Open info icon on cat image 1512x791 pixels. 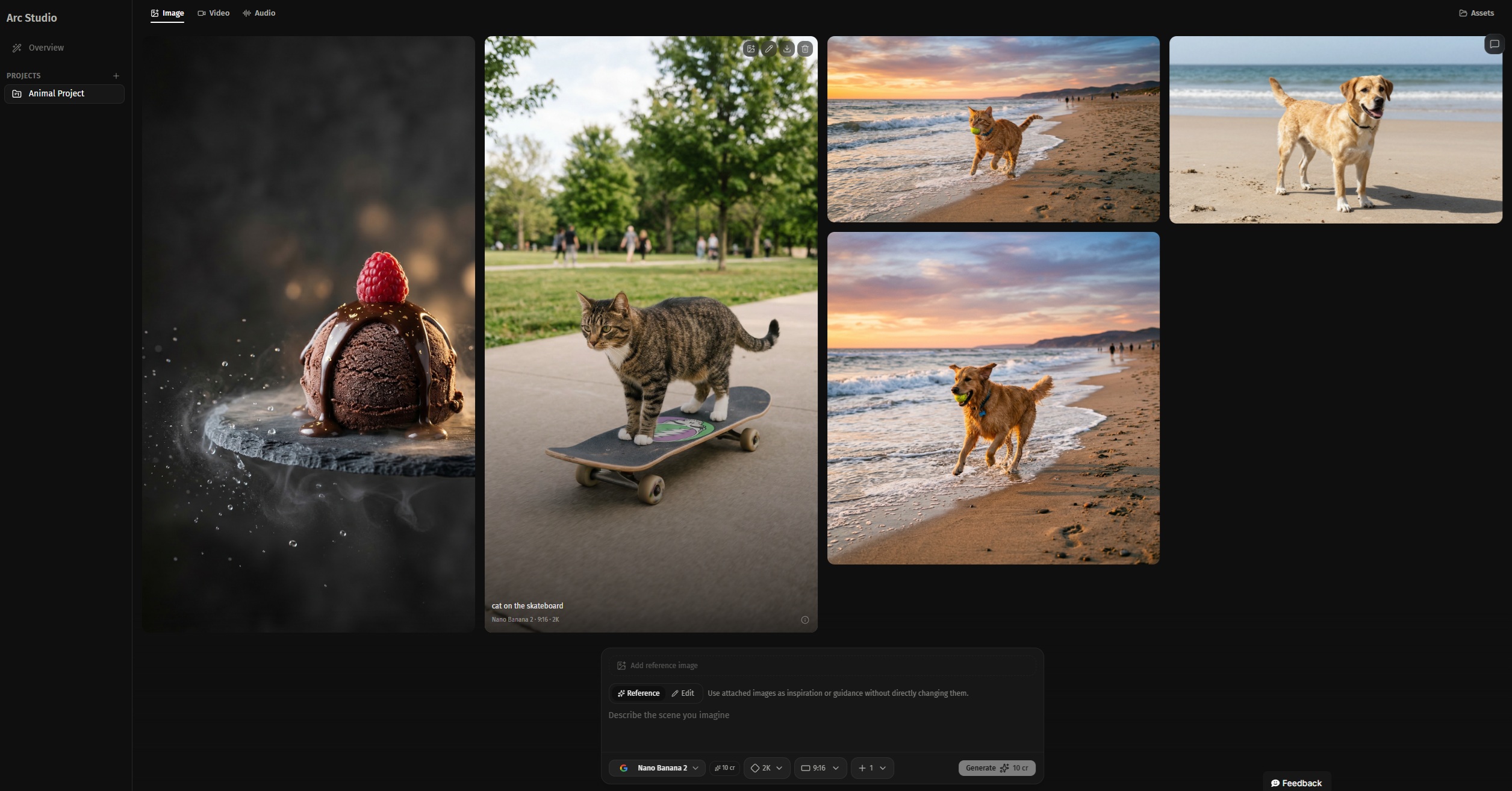pyautogui.click(x=804, y=620)
